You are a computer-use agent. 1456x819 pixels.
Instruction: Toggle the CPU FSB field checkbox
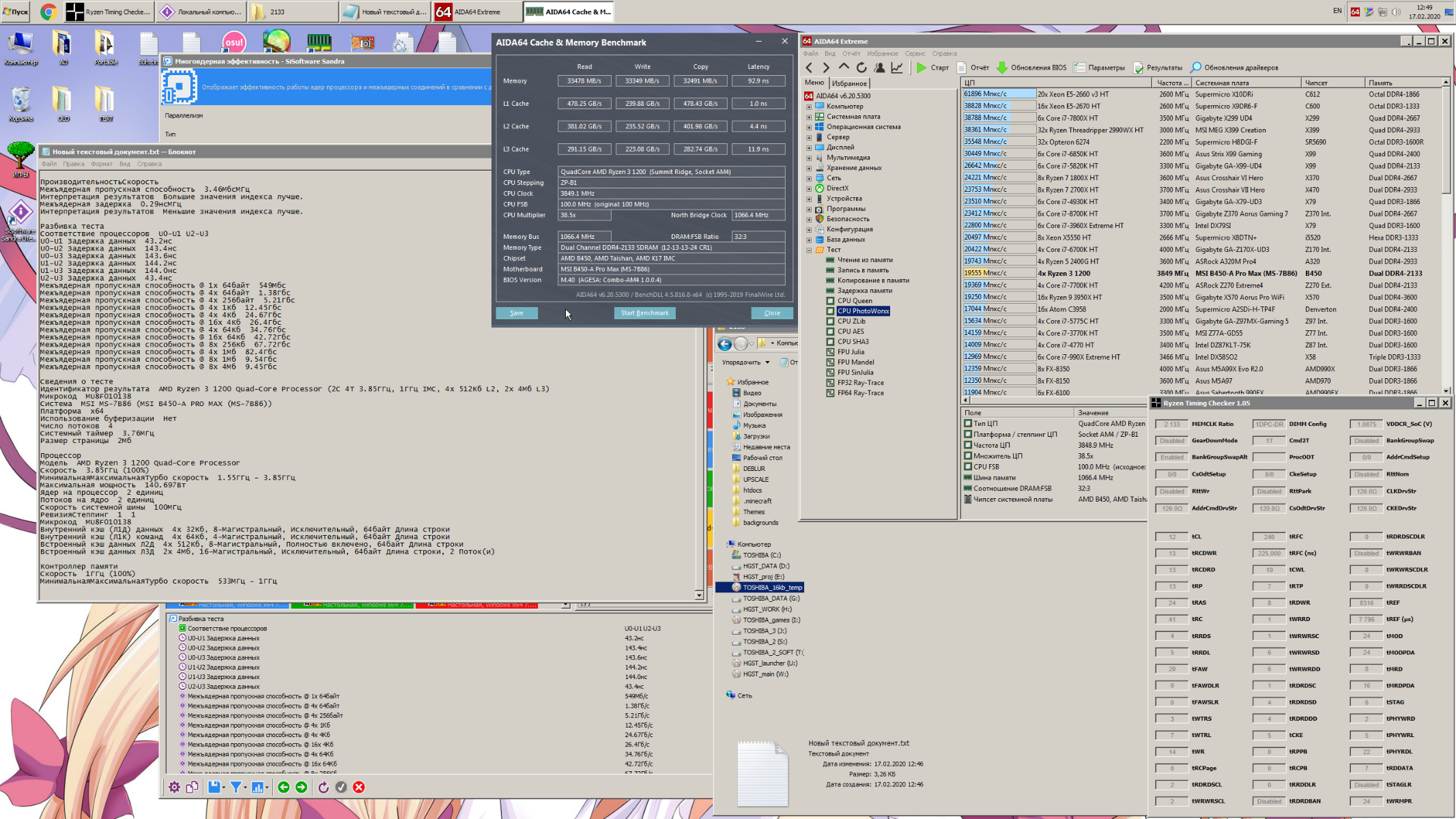tap(967, 467)
